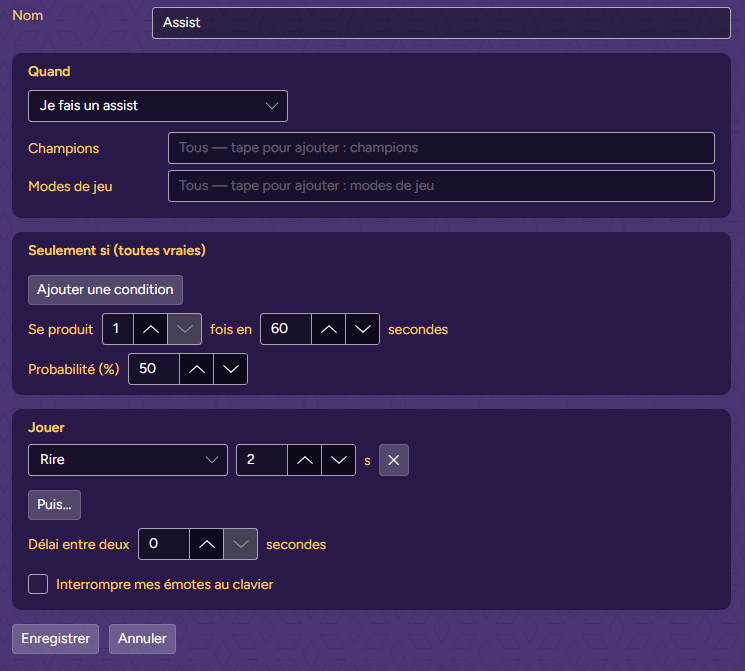Decrease the 60 seconds window with down arrow
The image size is (745, 671).
363,329
